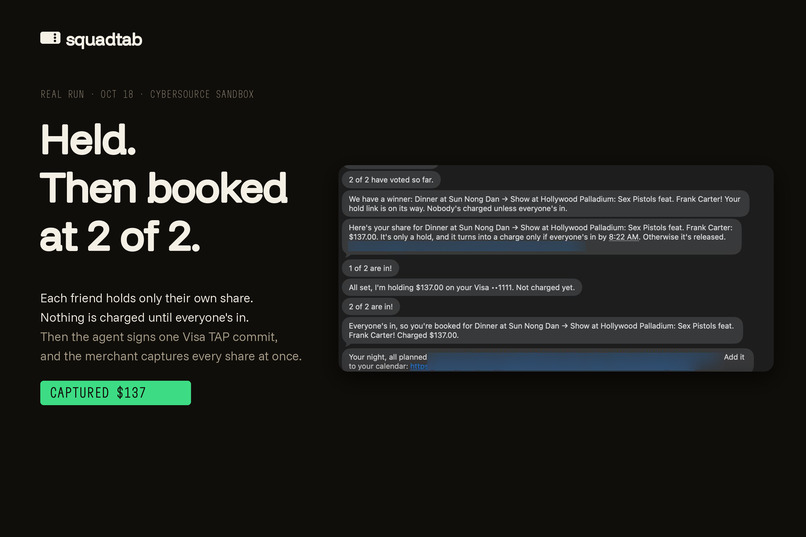Select the 'Everyone's in, so you're booked' message
Viewport: 806px width, 537px height.
542,330
